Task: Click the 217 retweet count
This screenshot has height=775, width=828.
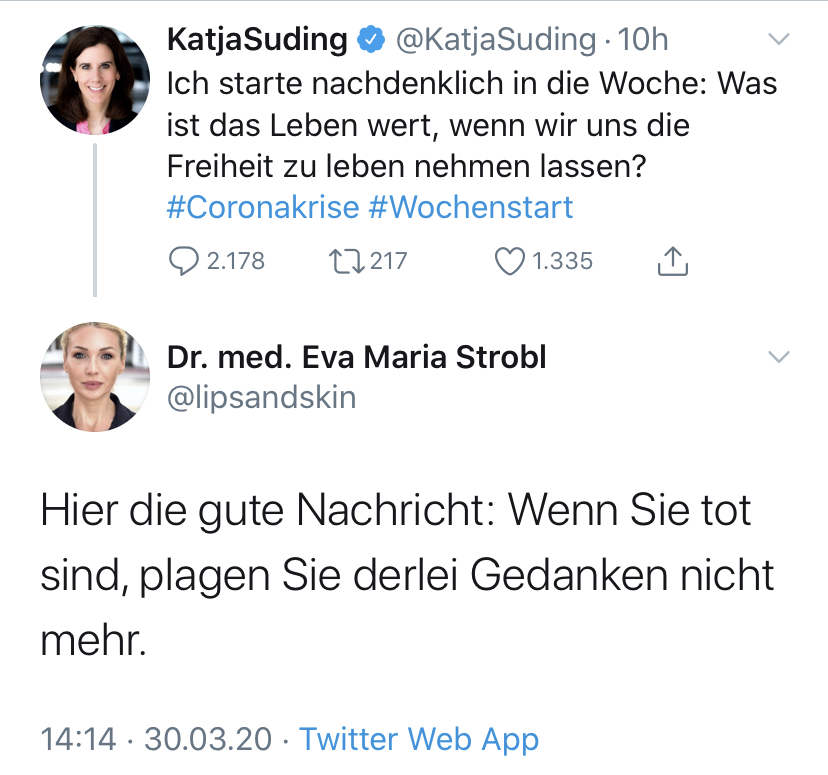Action: pos(388,261)
